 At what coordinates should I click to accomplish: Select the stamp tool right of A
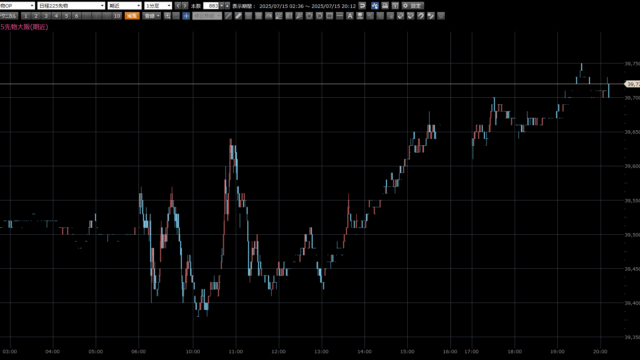[x=360, y=16]
